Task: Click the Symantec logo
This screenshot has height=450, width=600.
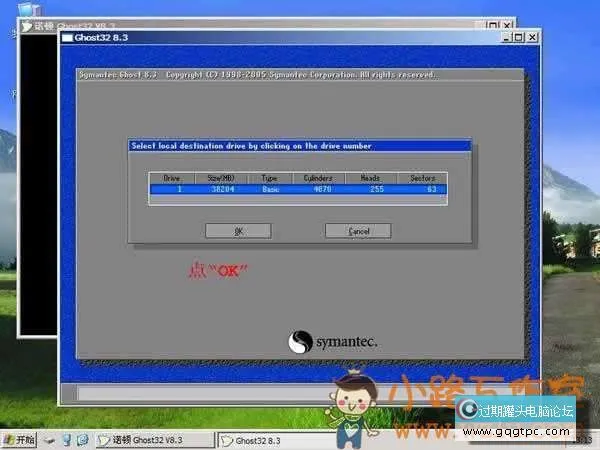Action: pos(333,342)
